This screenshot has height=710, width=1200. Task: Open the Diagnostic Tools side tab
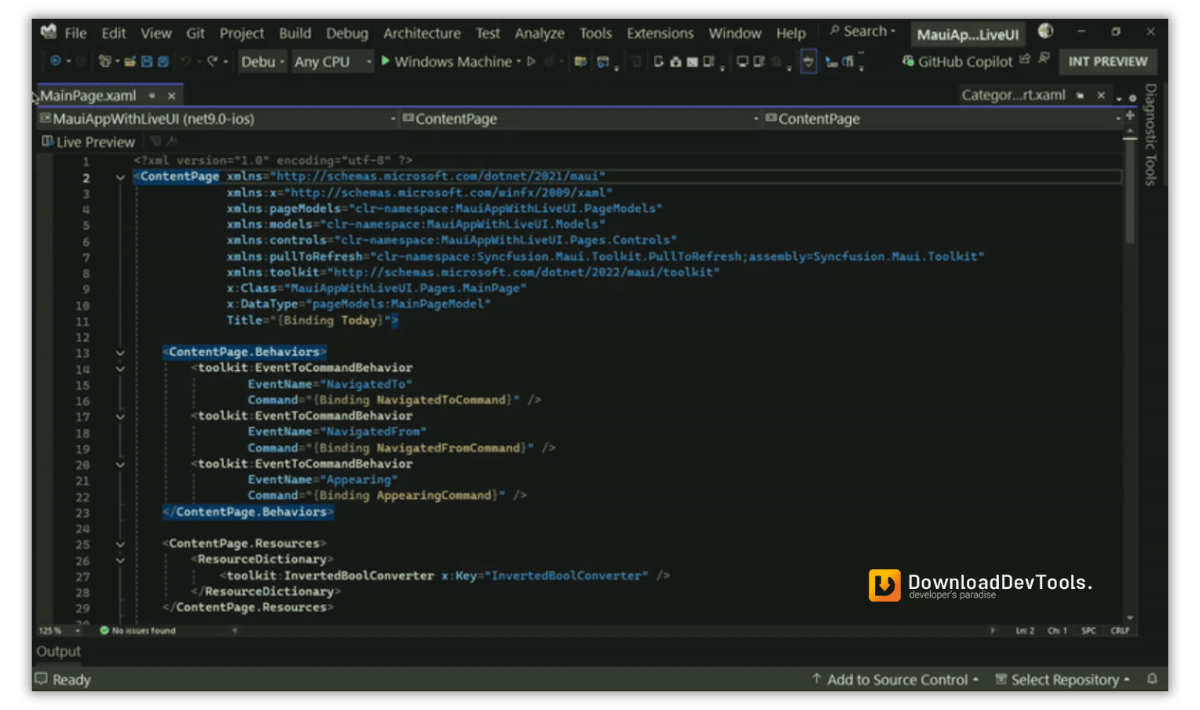pyautogui.click(x=1150, y=135)
